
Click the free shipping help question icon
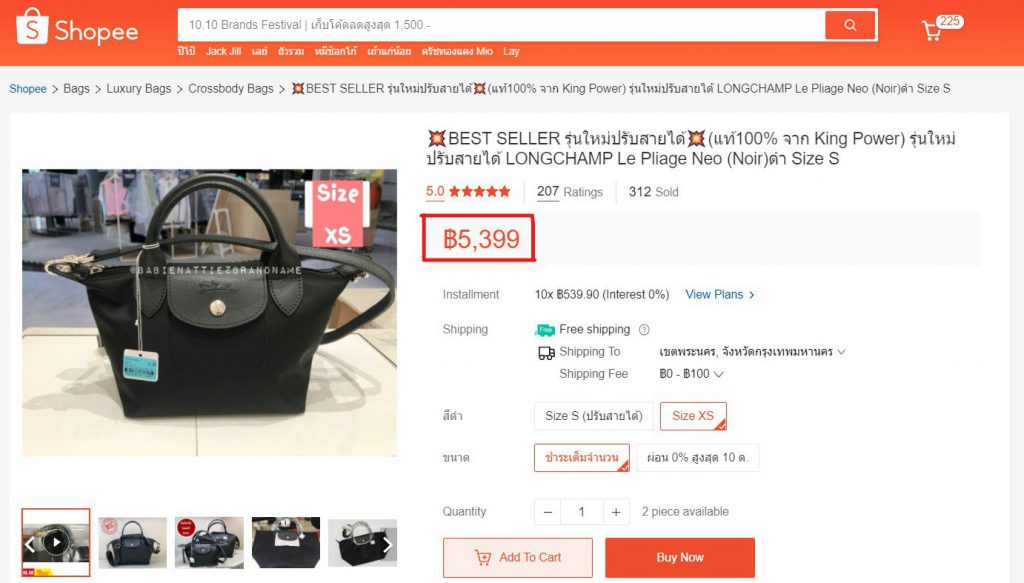pos(644,330)
